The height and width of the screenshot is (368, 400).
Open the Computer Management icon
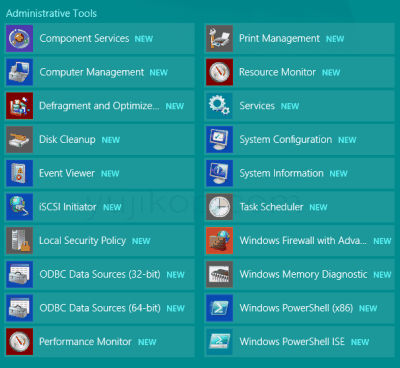tap(19, 72)
